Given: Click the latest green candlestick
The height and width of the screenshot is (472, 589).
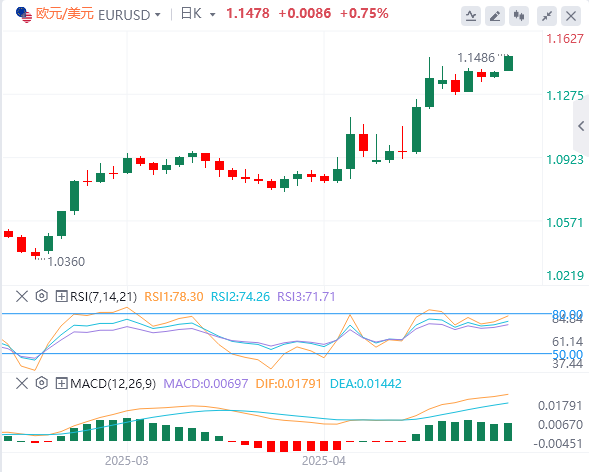Looking at the screenshot, I should click(x=508, y=63).
